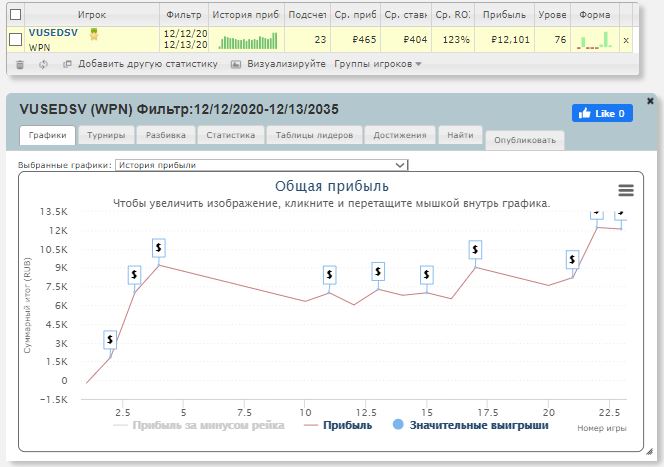Open the VUSEDSV player link
664x467 pixels.
53,33
